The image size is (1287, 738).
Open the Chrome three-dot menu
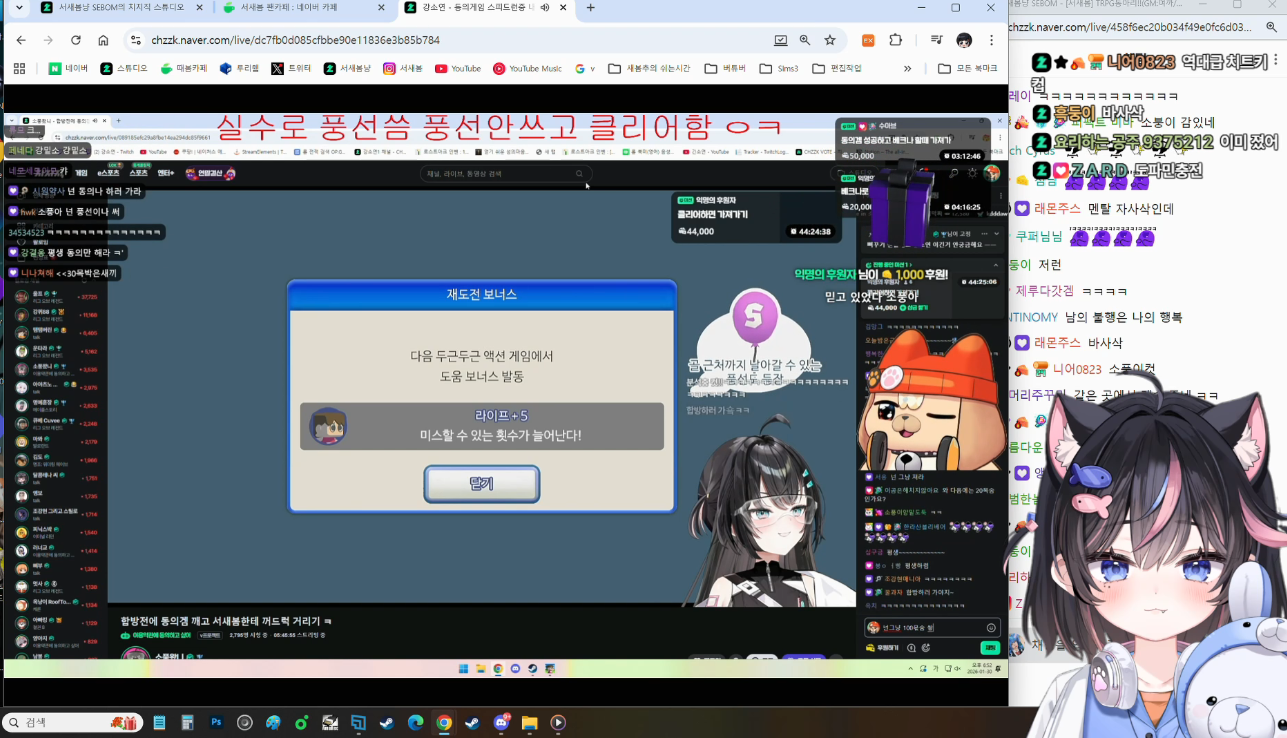(x=991, y=40)
